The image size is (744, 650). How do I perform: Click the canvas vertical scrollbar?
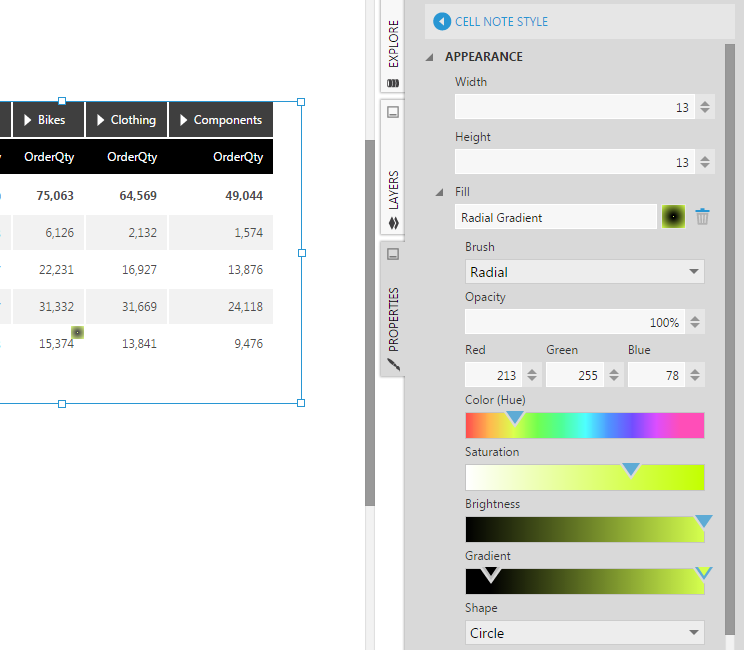click(x=370, y=323)
